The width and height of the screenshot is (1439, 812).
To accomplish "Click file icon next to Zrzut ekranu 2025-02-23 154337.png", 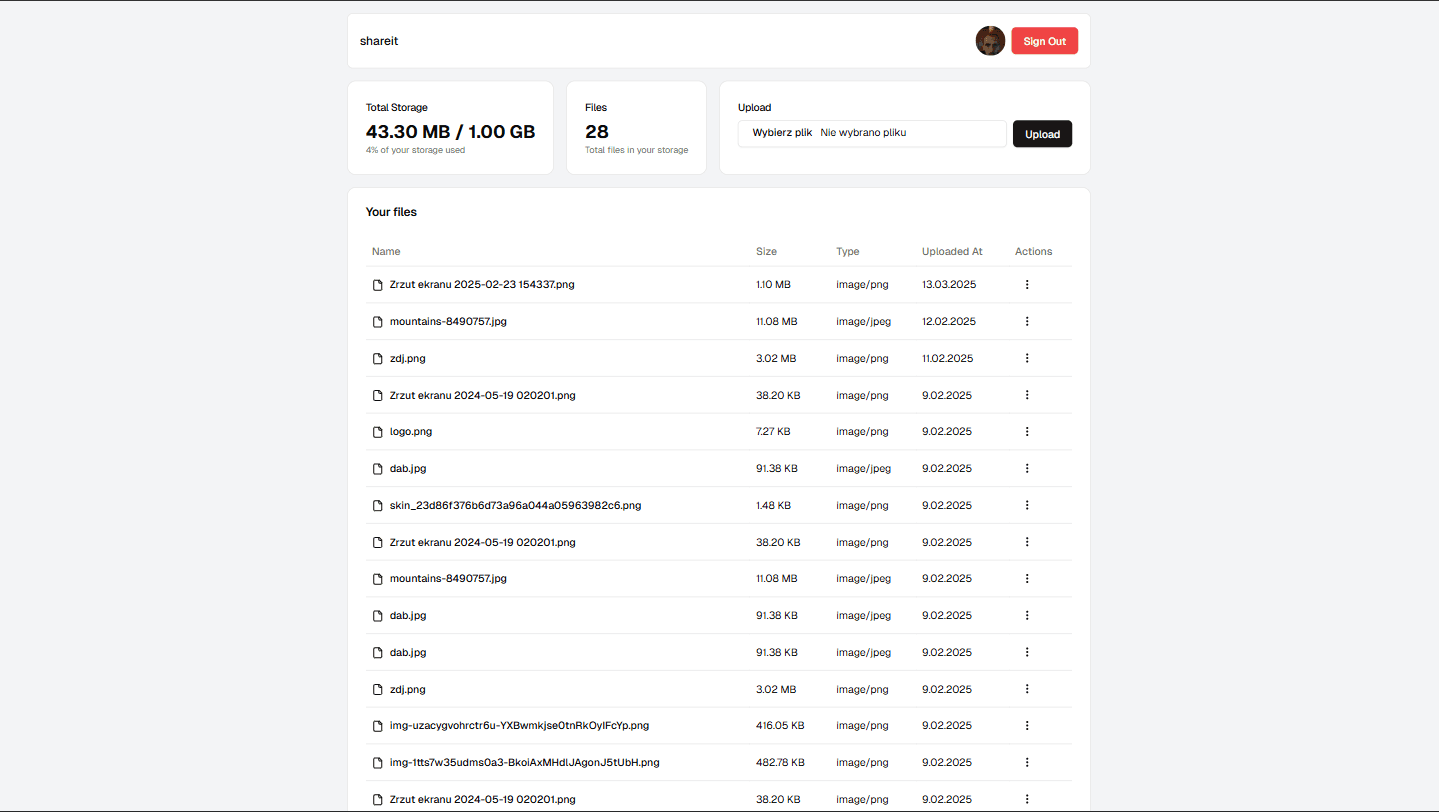I will [378, 285].
